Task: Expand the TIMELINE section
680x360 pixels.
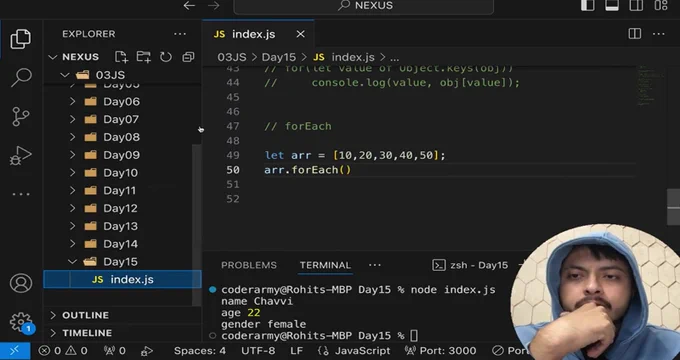Action: pyautogui.click(x=122, y=333)
